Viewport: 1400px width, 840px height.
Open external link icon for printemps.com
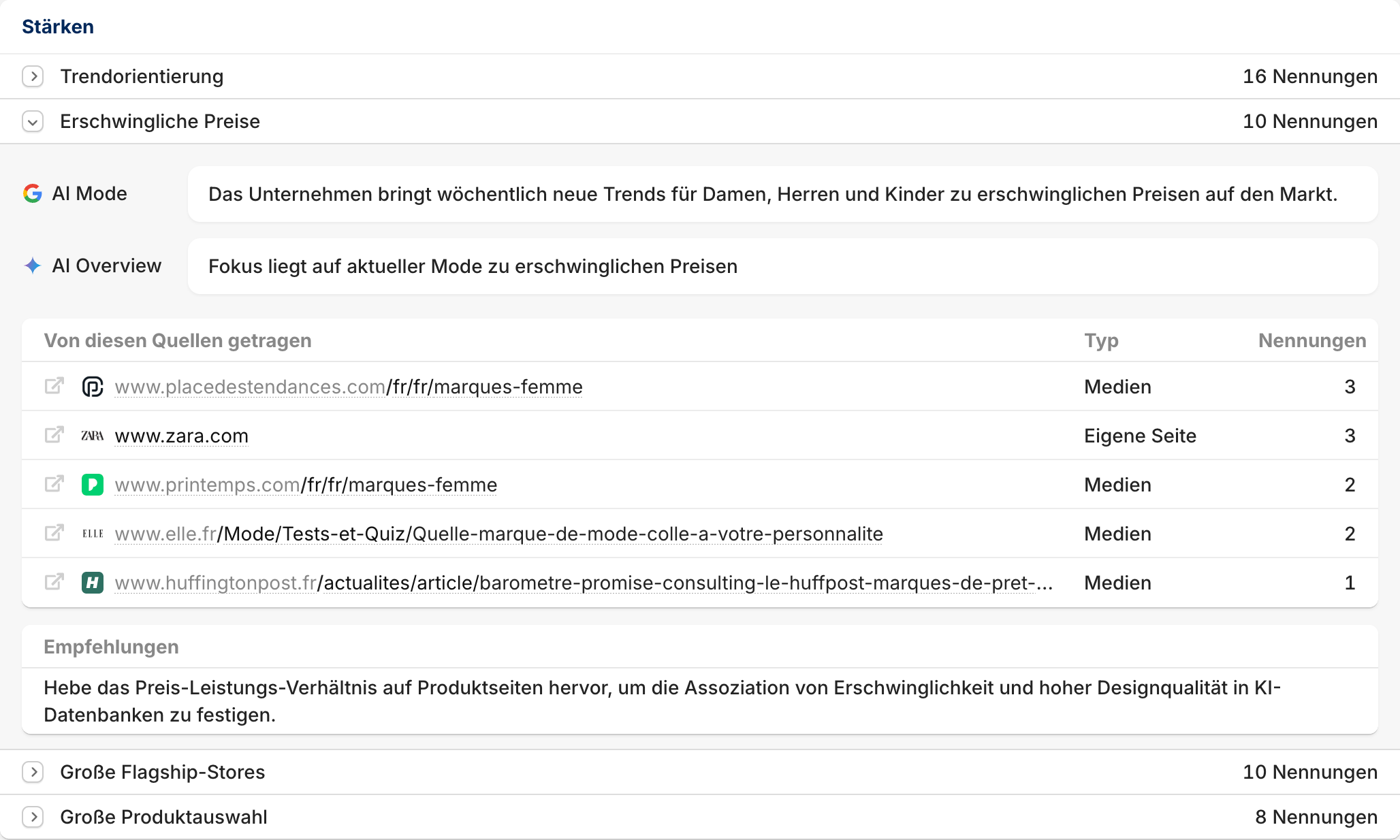coord(54,484)
